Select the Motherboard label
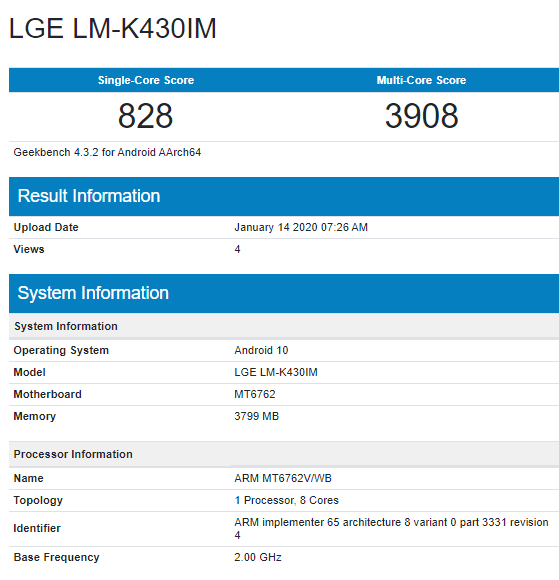 47,394
